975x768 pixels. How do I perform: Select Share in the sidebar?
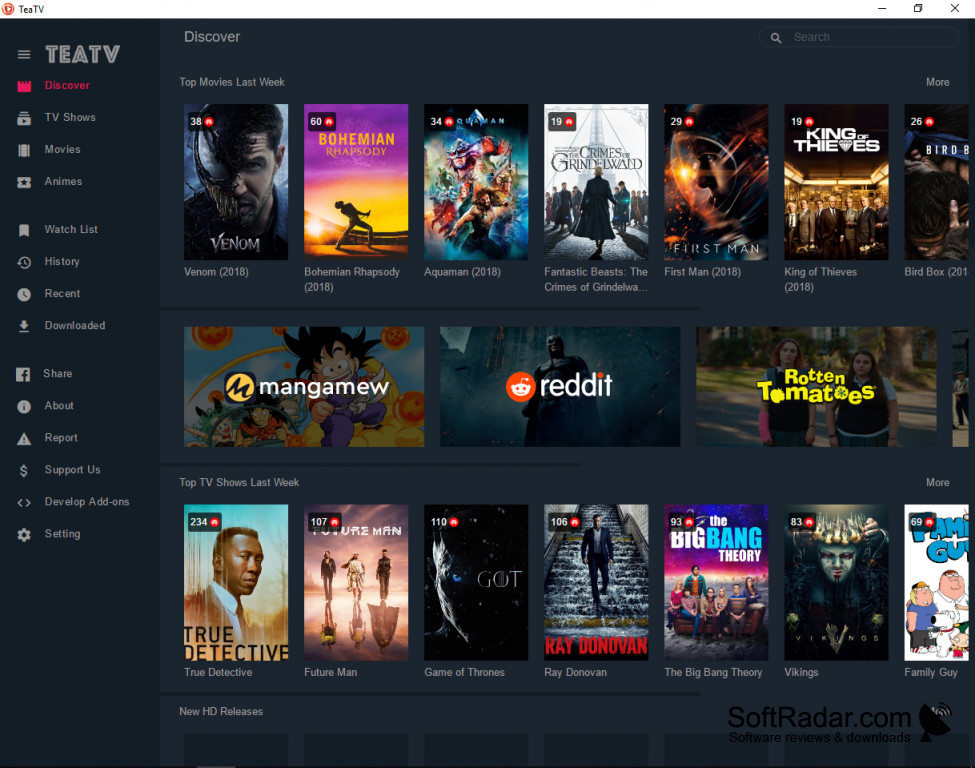(x=58, y=373)
